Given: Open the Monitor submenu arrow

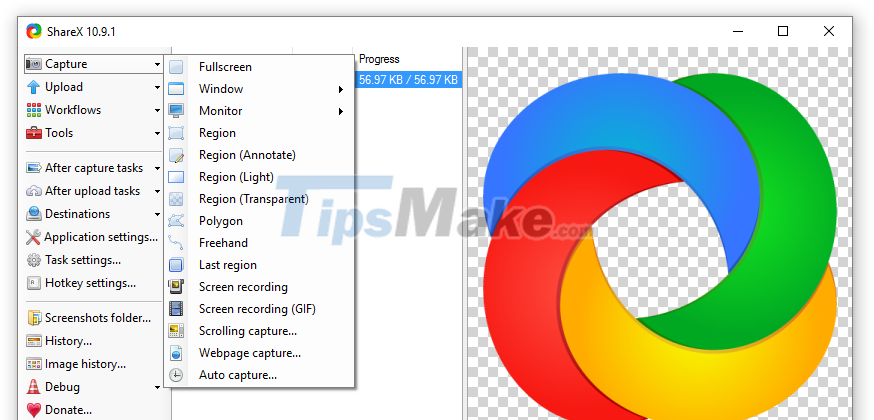Looking at the screenshot, I should click(x=340, y=111).
